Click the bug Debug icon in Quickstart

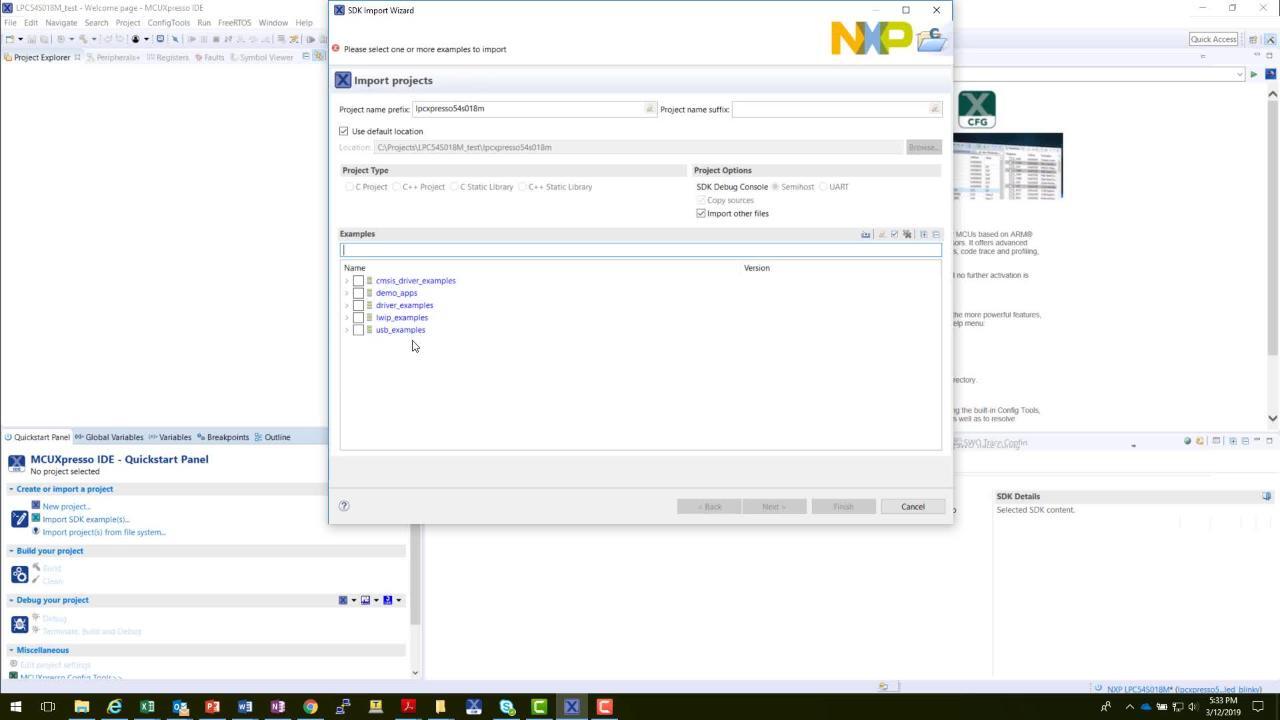pyautogui.click(x=19, y=624)
